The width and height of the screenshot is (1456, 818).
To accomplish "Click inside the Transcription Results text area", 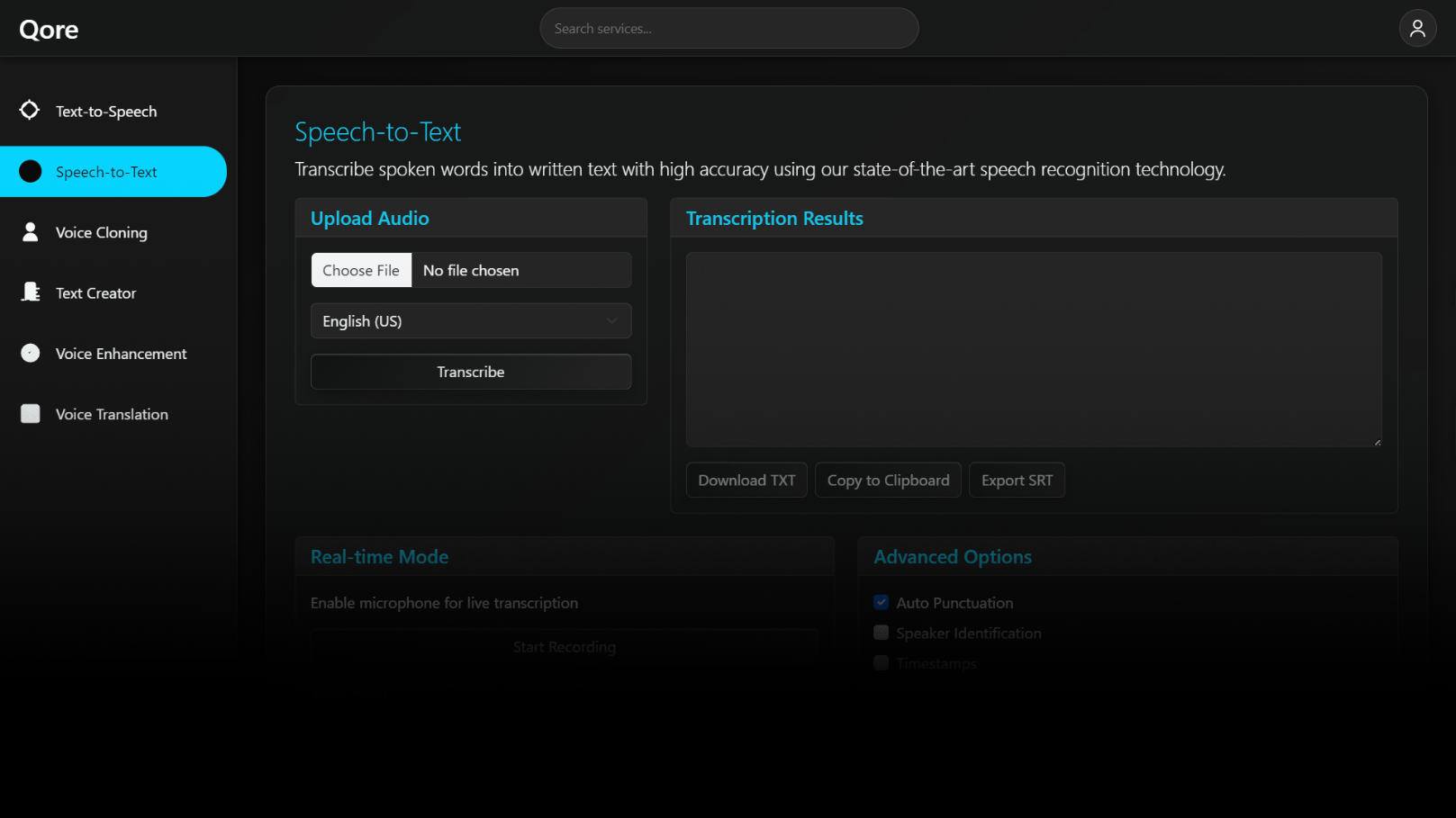I will click(1033, 349).
